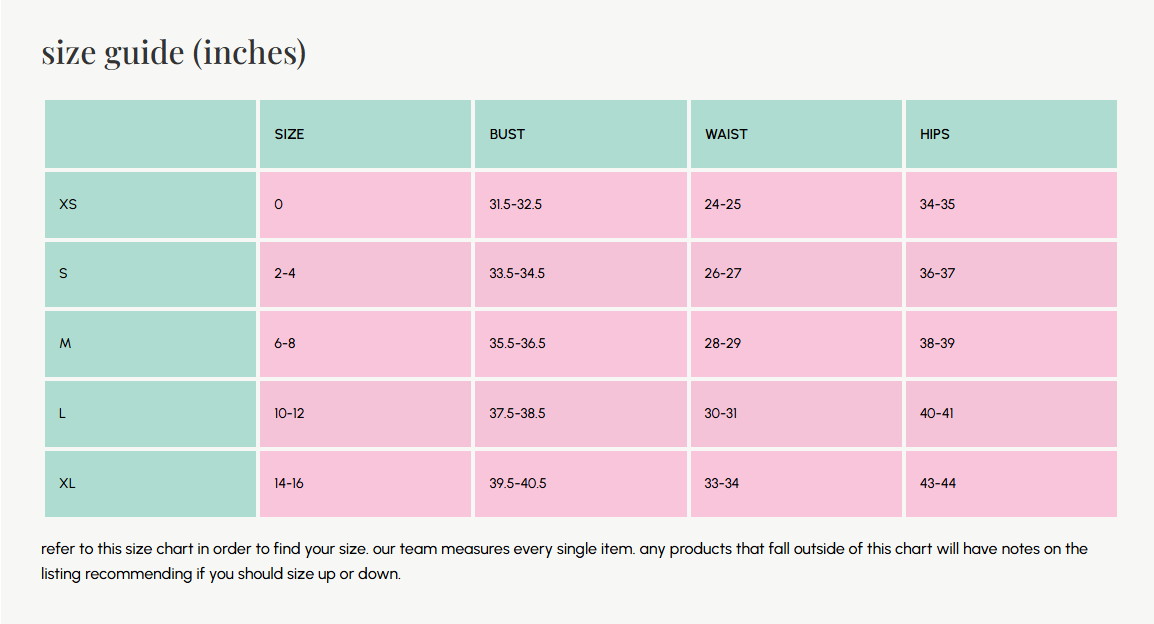Select the size value 2-4

click(x=285, y=273)
